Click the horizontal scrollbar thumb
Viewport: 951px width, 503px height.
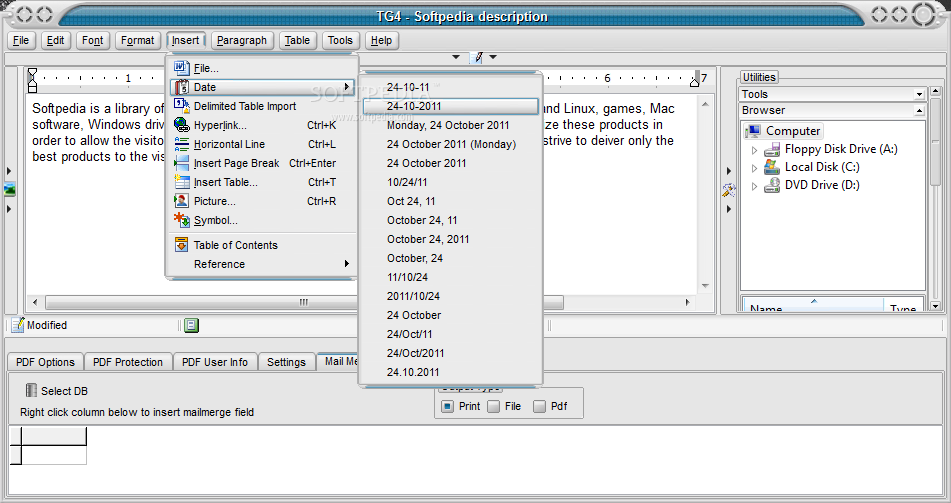pyautogui.click(x=304, y=302)
